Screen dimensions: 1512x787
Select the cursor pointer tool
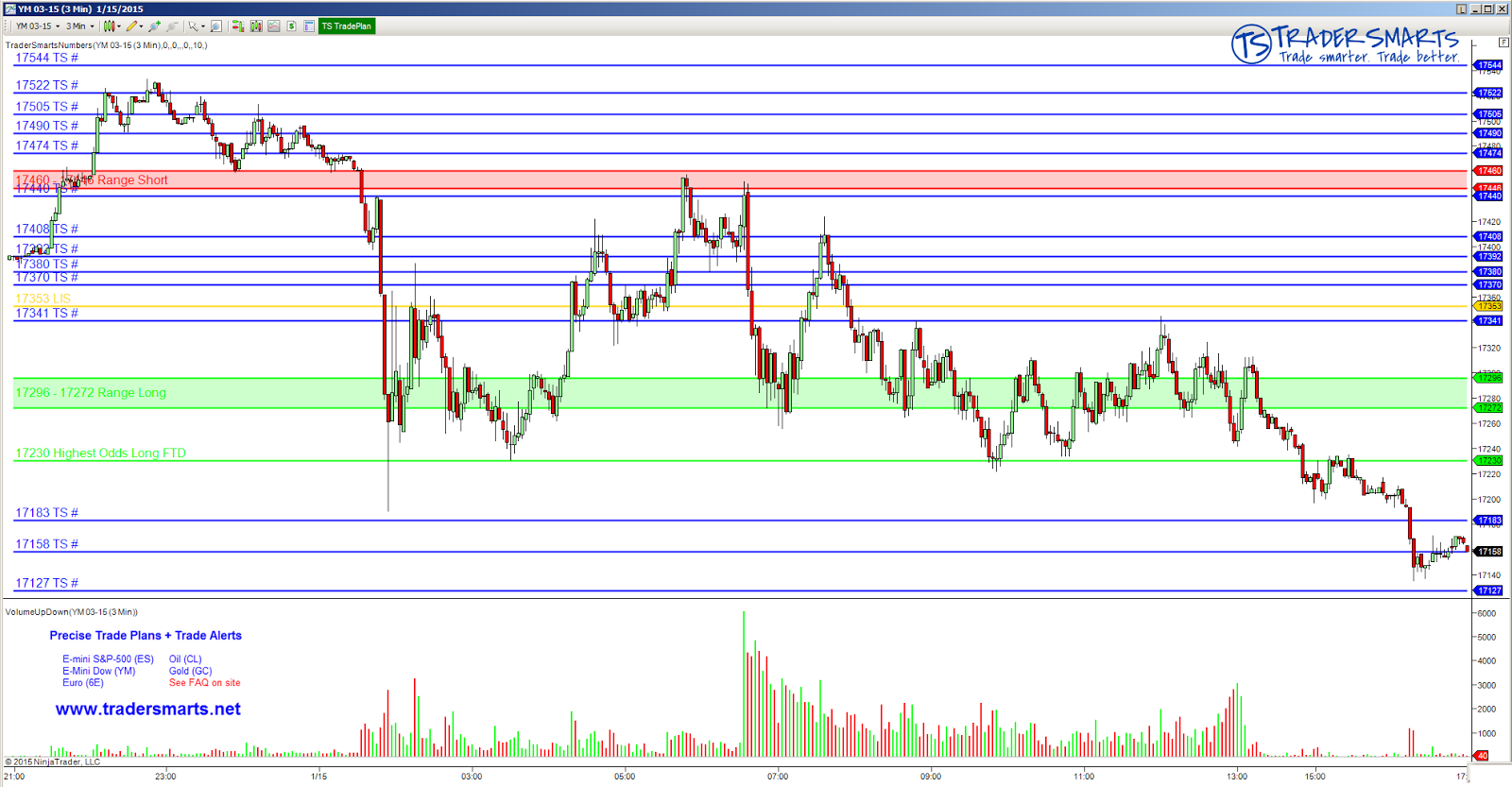click(193, 26)
